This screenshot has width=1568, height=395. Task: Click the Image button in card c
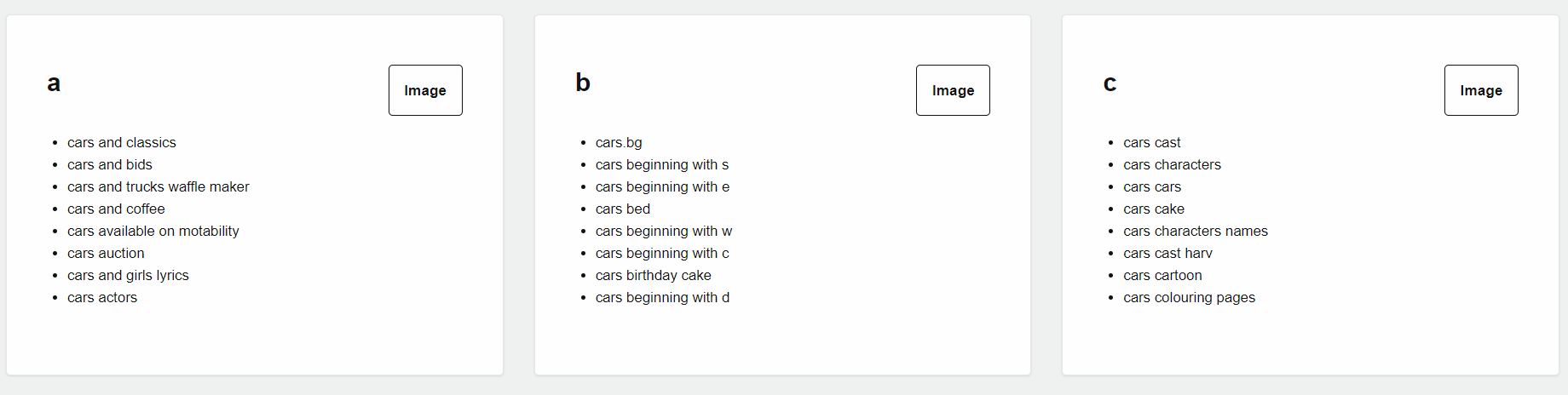click(x=1480, y=90)
